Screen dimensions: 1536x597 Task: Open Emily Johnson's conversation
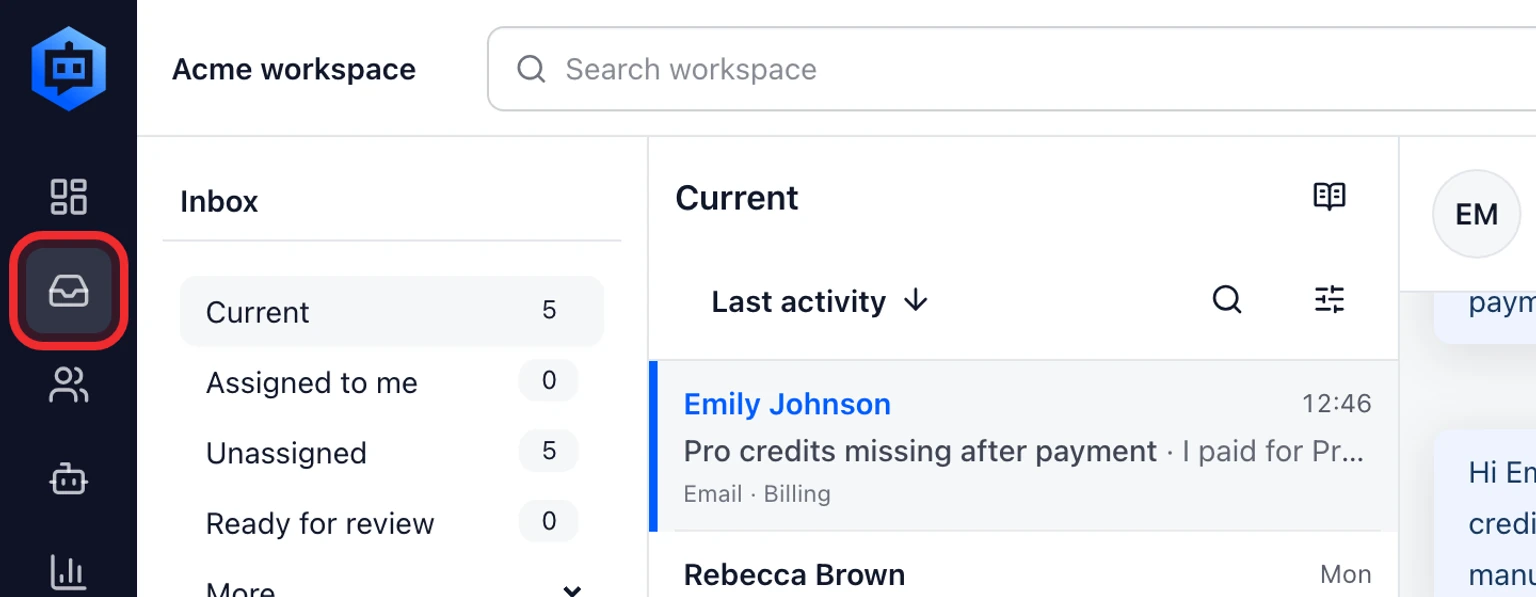pos(1023,446)
